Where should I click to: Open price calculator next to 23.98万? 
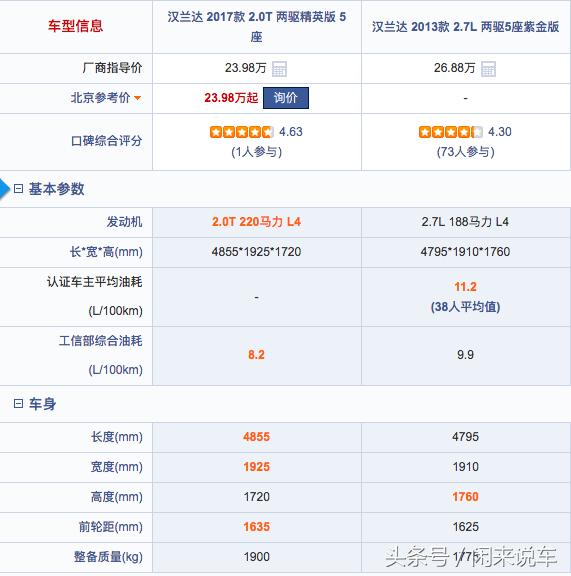pyautogui.click(x=279, y=69)
